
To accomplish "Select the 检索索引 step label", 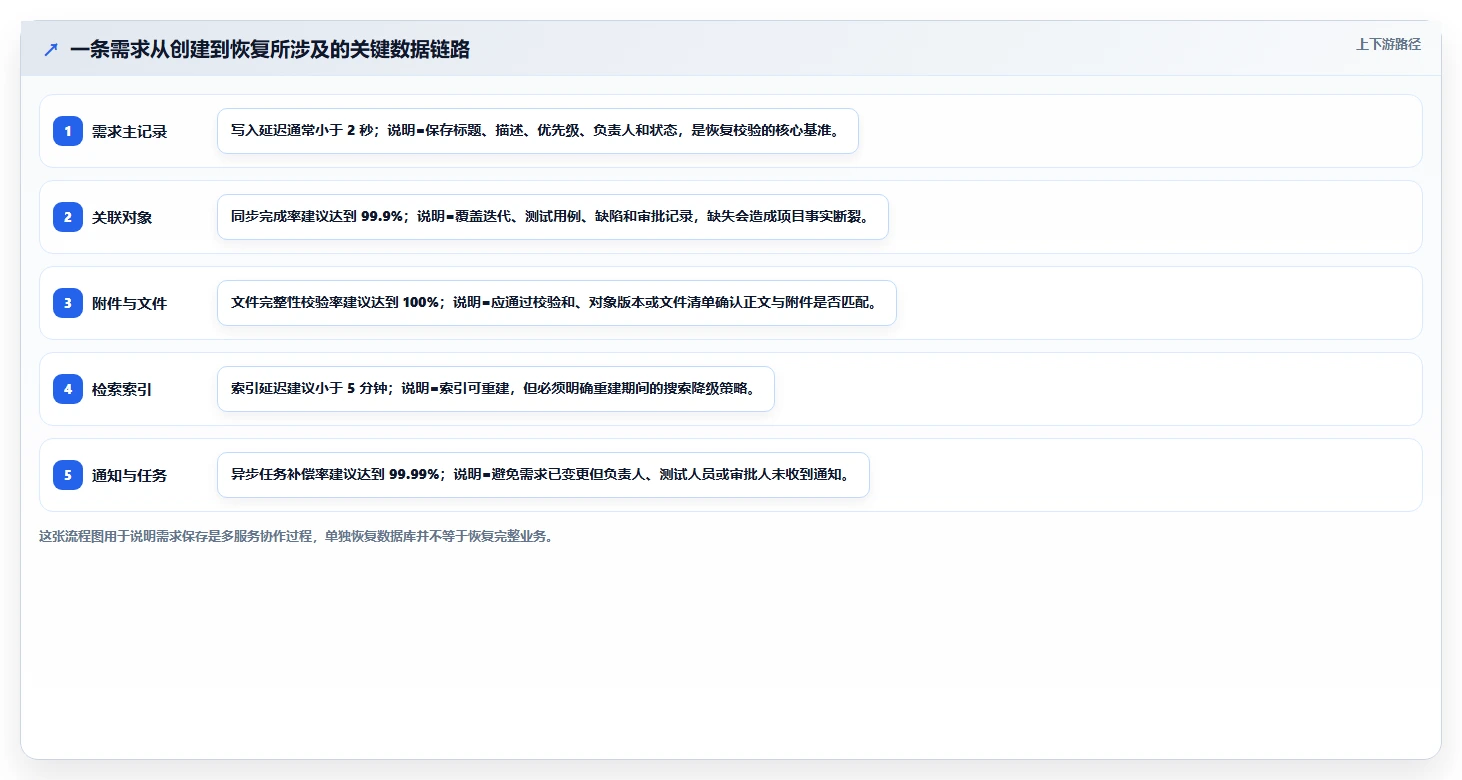I will point(122,390).
